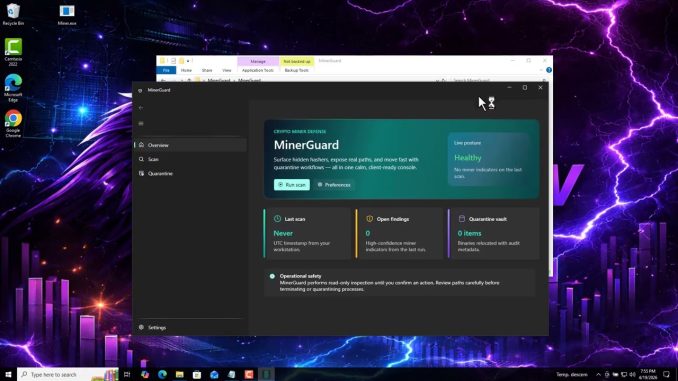Click the '0 items' quarantine value
This screenshot has width=678, height=381.
(x=470, y=233)
